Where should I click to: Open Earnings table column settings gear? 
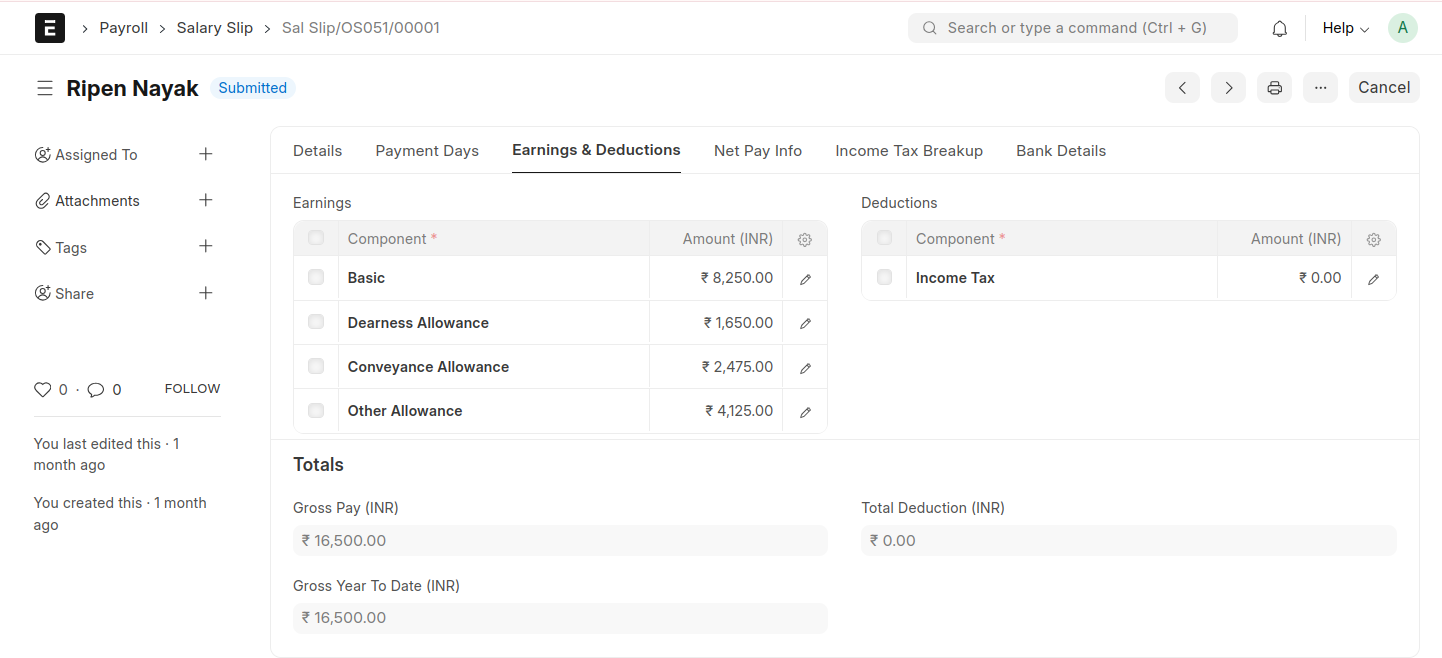click(x=805, y=240)
